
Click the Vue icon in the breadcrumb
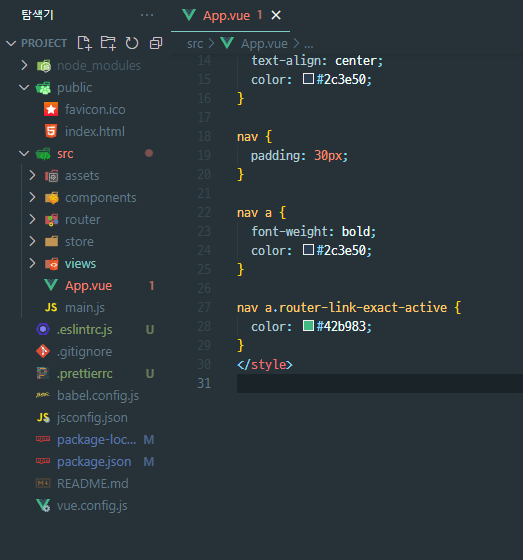[227, 43]
